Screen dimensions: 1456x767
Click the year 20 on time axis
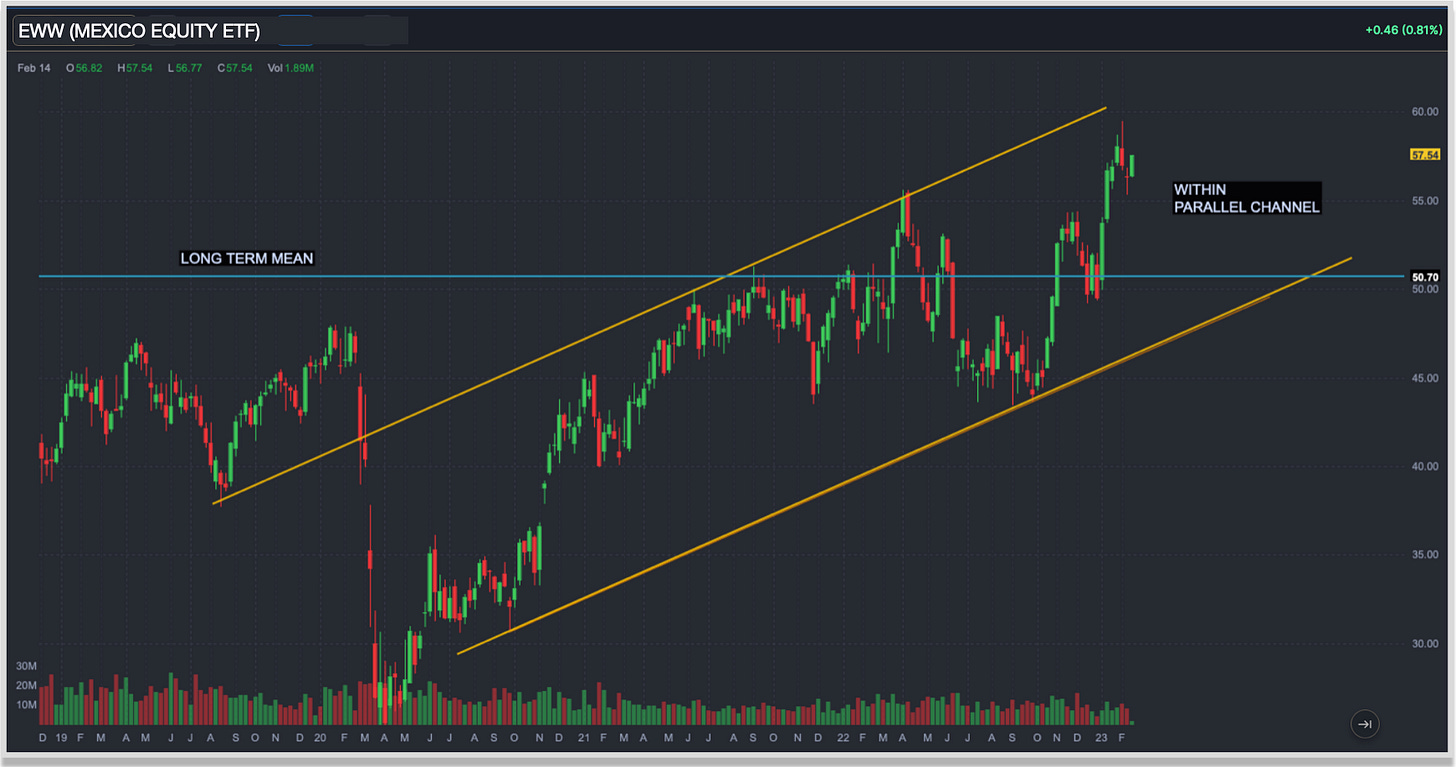point(320,737)
